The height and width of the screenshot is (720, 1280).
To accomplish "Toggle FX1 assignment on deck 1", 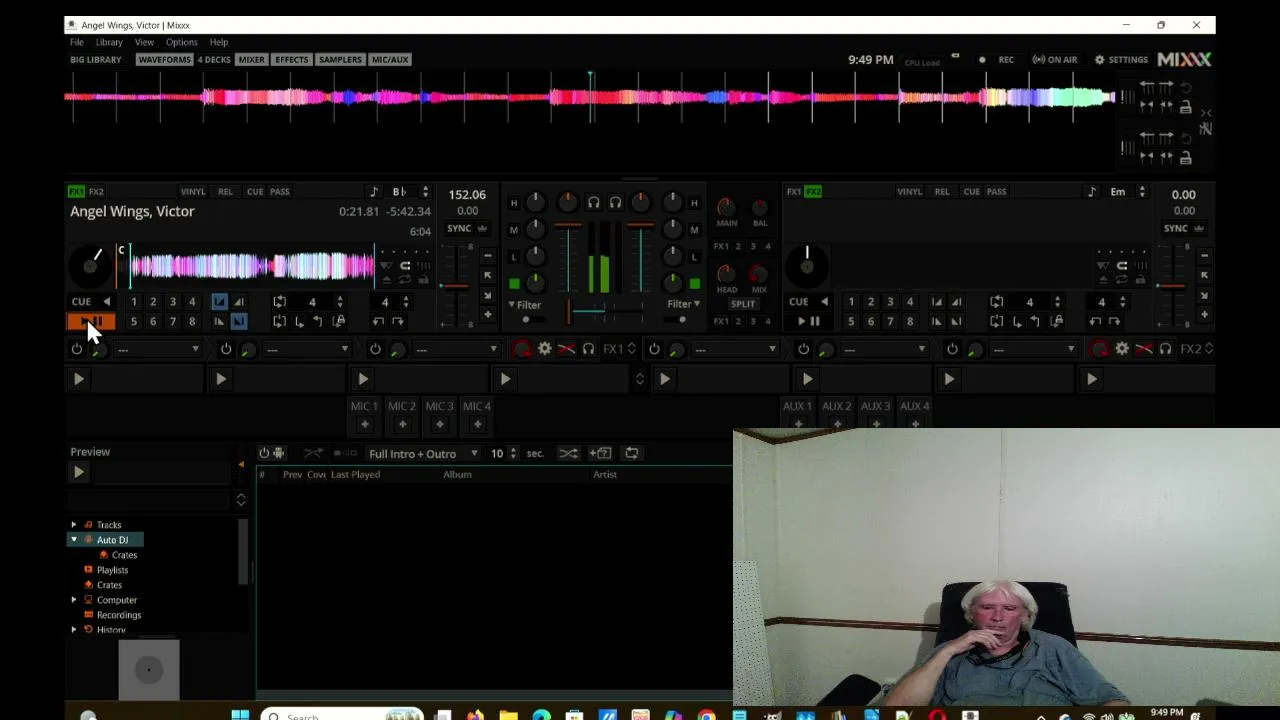I will 76,191.
